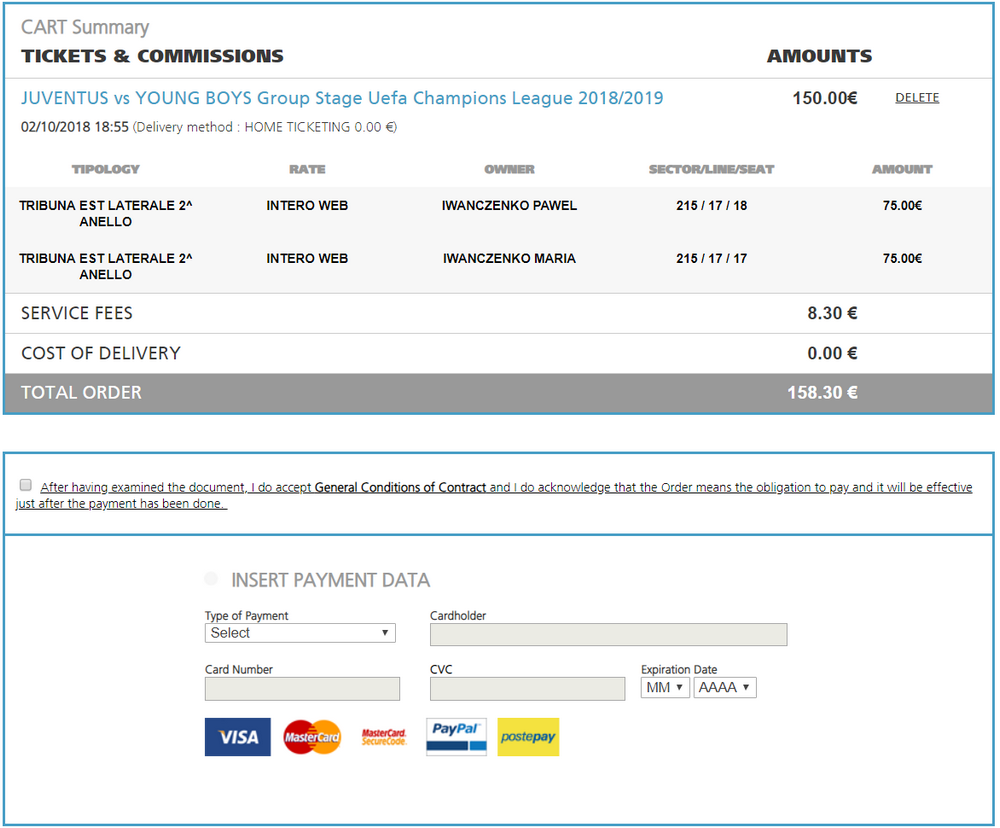Open the Type of Payment dropdown
1000x828 pixels.
pos(300,633)
